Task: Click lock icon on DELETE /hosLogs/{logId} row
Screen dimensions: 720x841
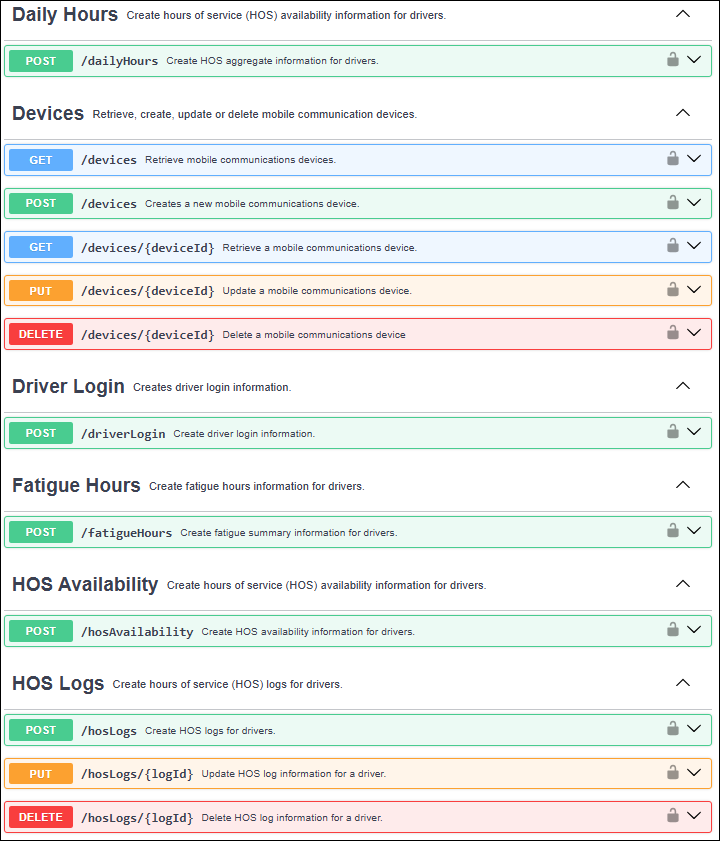Action: pos(673,816)
